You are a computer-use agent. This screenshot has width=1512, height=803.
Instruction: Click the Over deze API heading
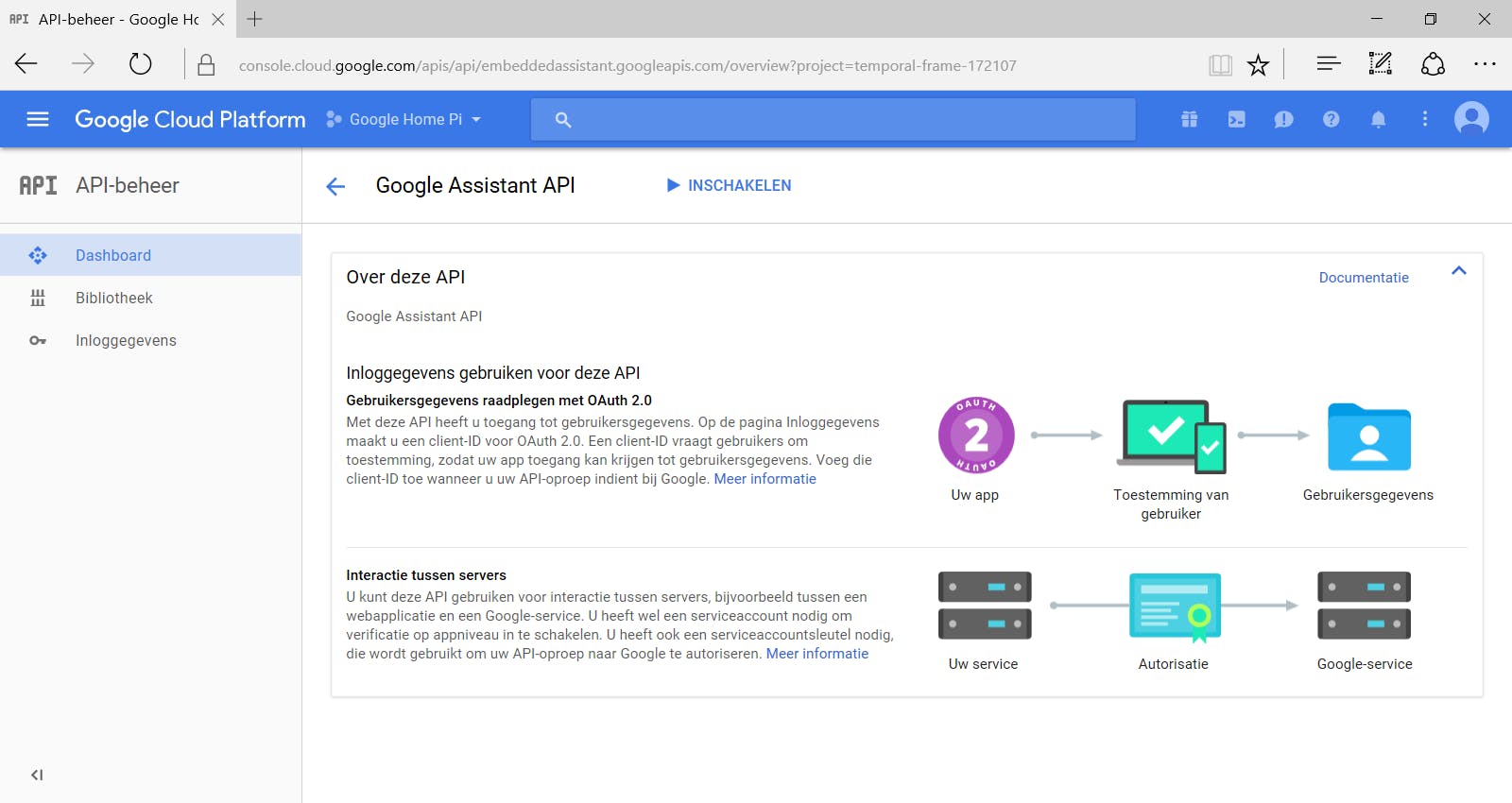[405, 277]
